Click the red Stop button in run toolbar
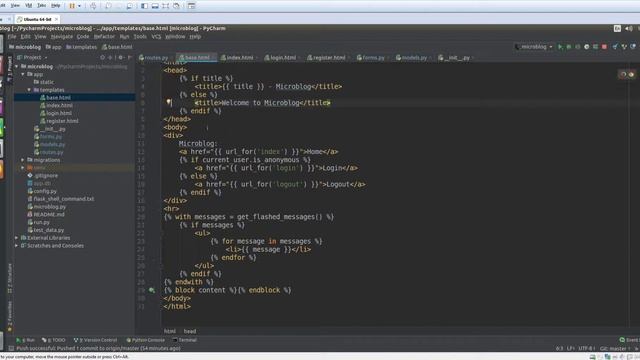 (604, 47)
